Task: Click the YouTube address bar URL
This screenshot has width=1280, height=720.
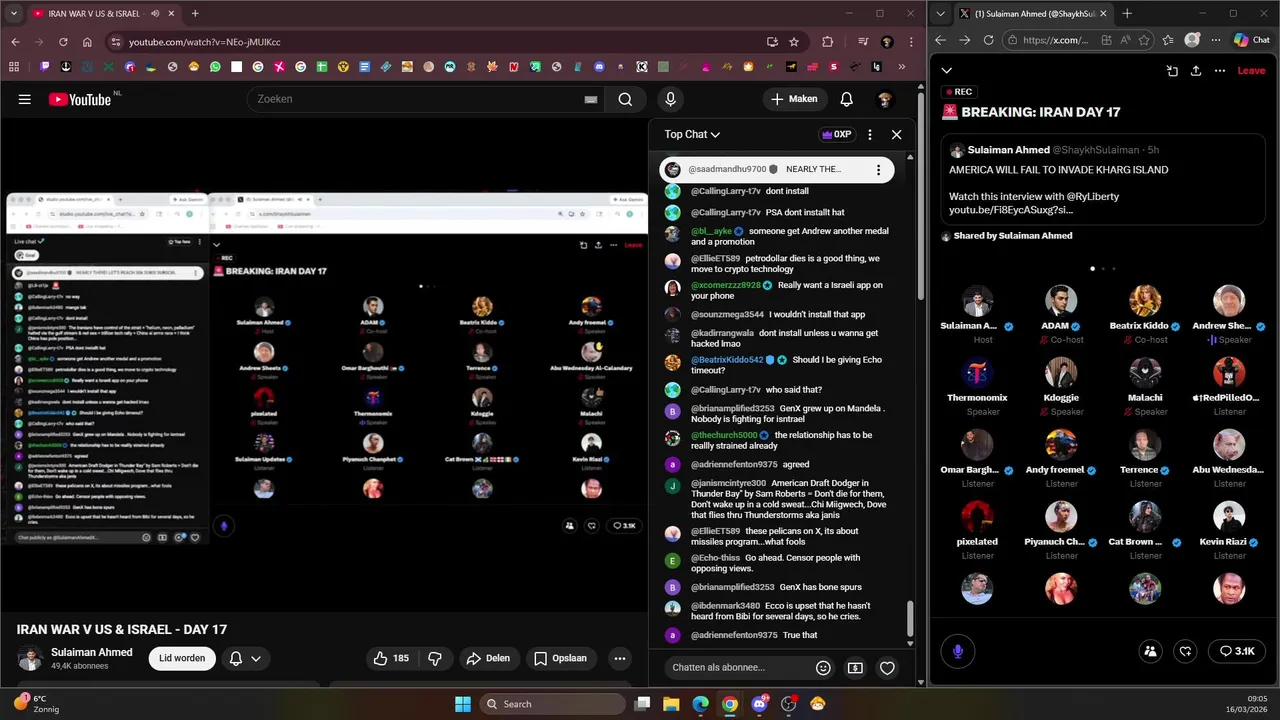Action: pos(205,42)
